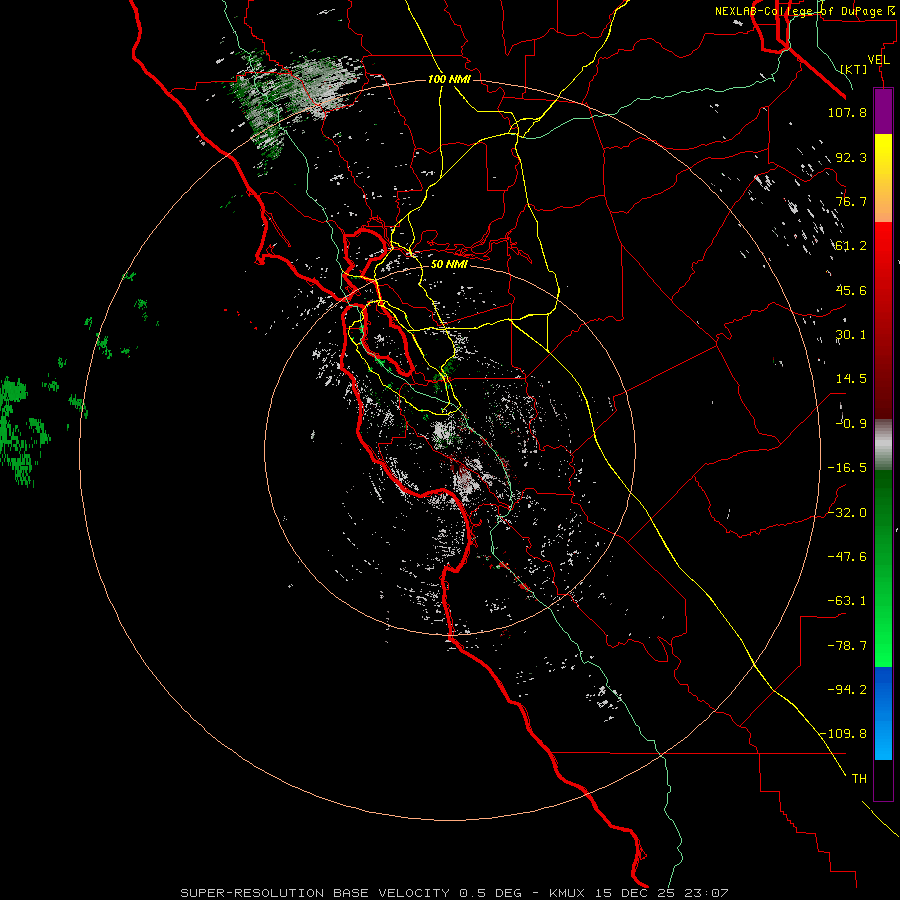Pick the blue segment of the velocity color bar

[883, 713]
